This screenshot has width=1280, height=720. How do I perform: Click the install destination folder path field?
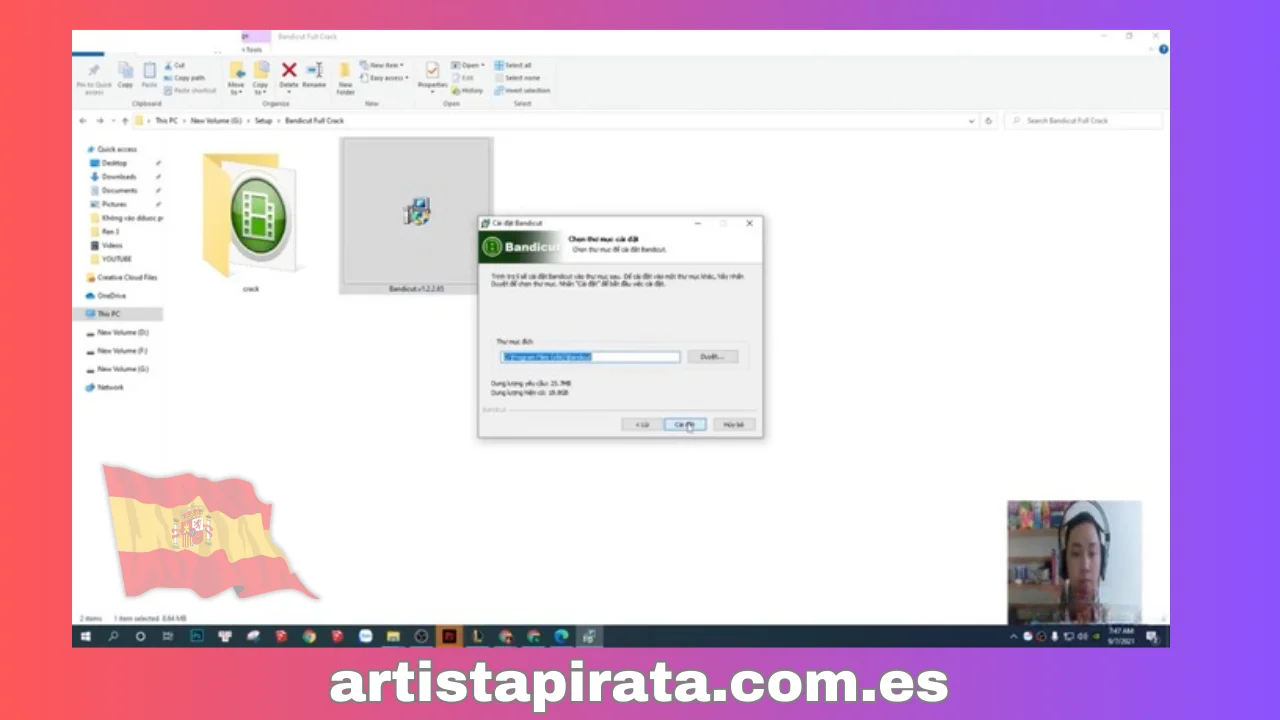[590, 356]
